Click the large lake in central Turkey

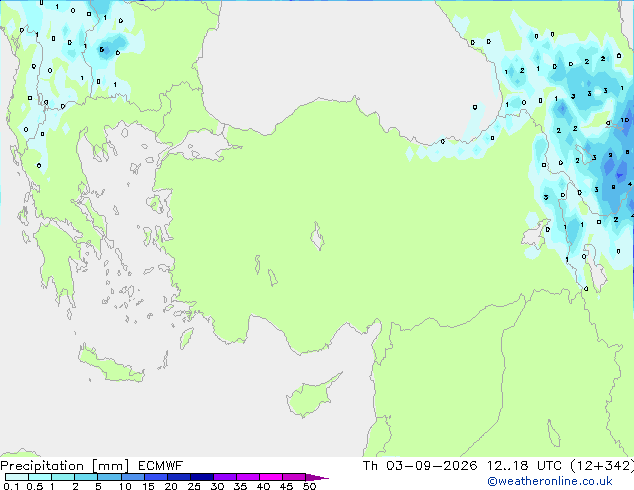317,236
